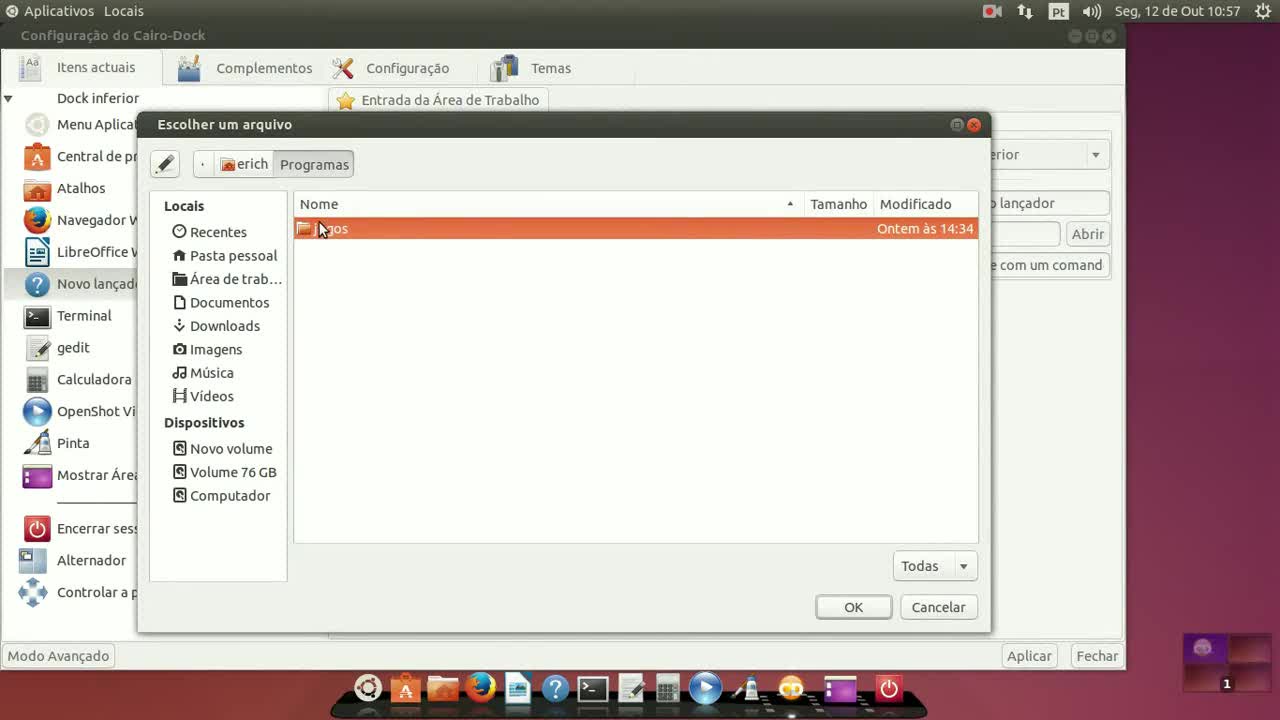Select the Calculadora item in Cairo-Dock list
The width and height of the screenshot is (1280, 720).
pyautogui.click(x=80, y=380)
